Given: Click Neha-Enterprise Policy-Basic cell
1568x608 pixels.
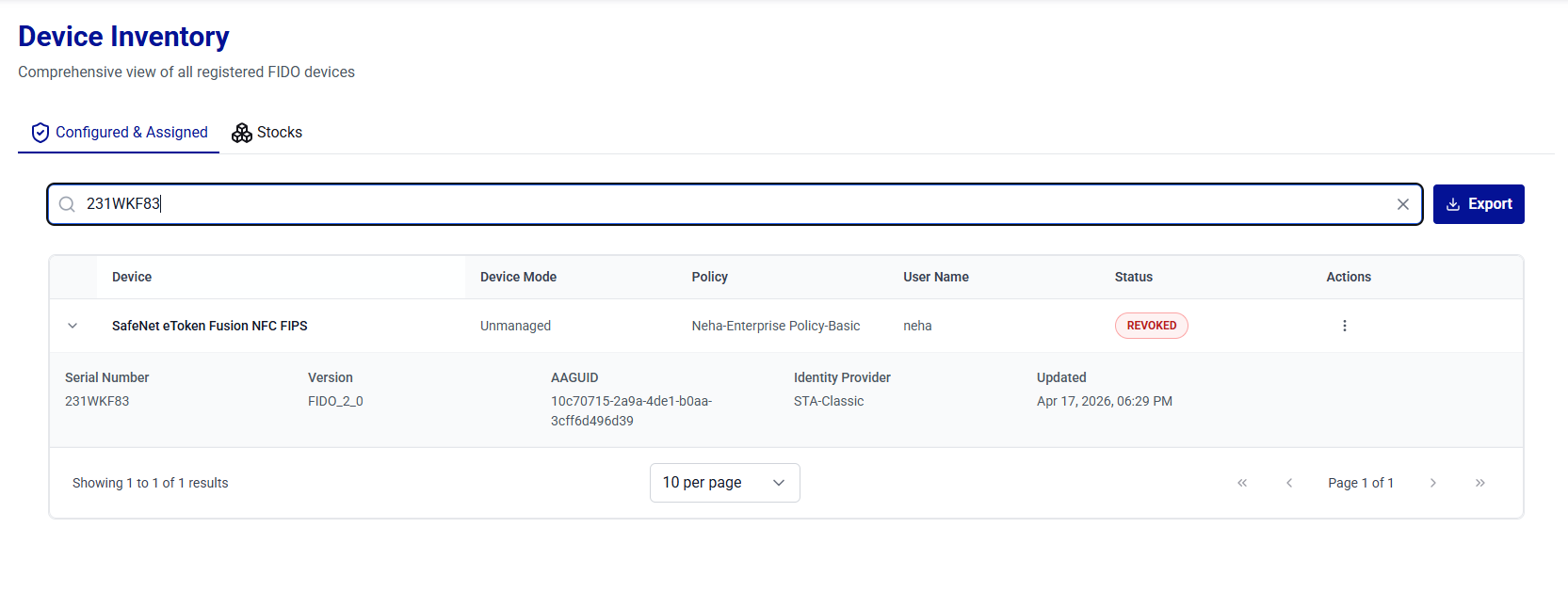Looking at the screenshot, I should coord(776,326).
